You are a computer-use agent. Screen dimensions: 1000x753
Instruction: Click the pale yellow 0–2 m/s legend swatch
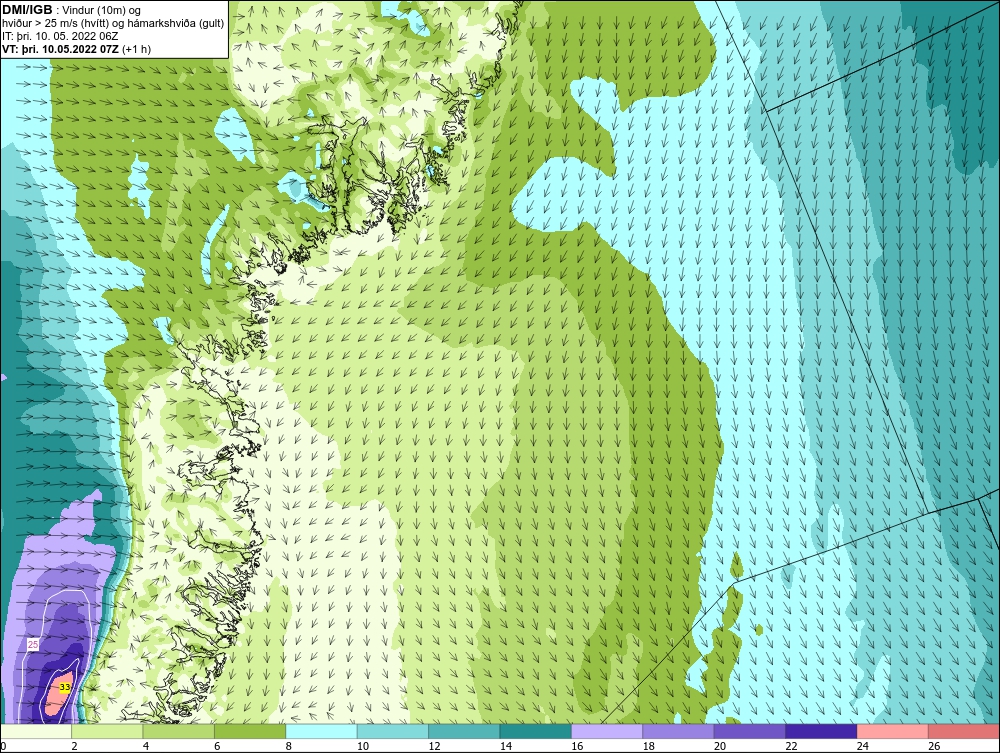[x=36, y=731]
